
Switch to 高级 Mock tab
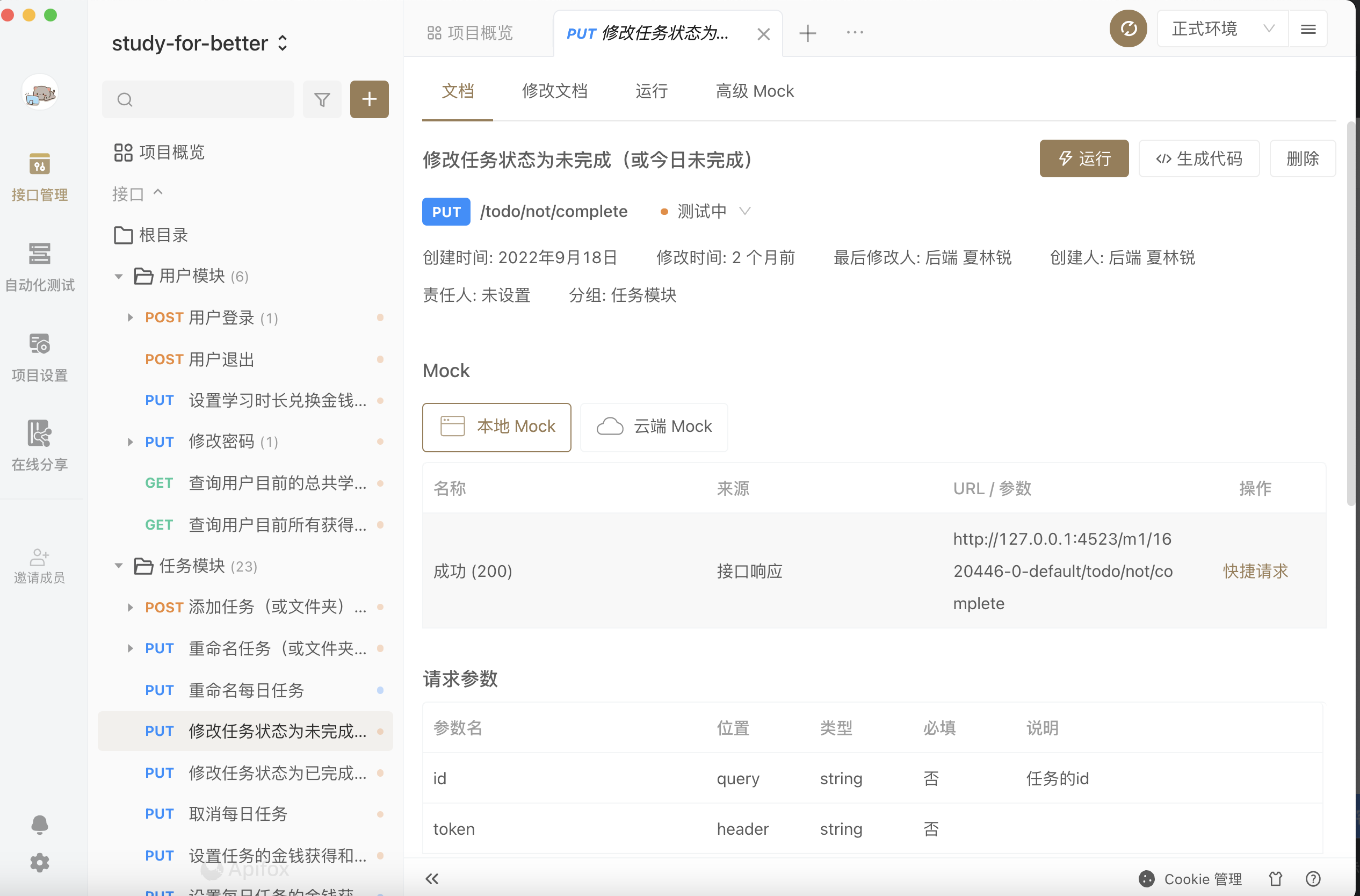pyautogui.click(x=754, y=91)
